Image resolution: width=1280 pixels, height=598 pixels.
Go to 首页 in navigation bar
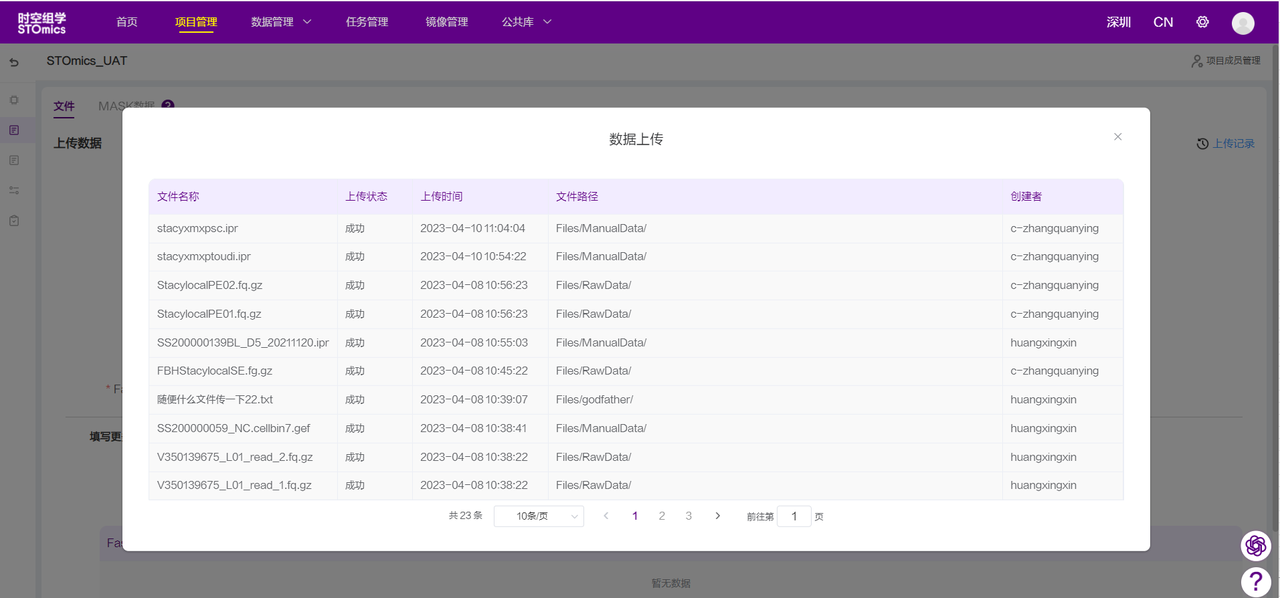(x=127, y=22)
